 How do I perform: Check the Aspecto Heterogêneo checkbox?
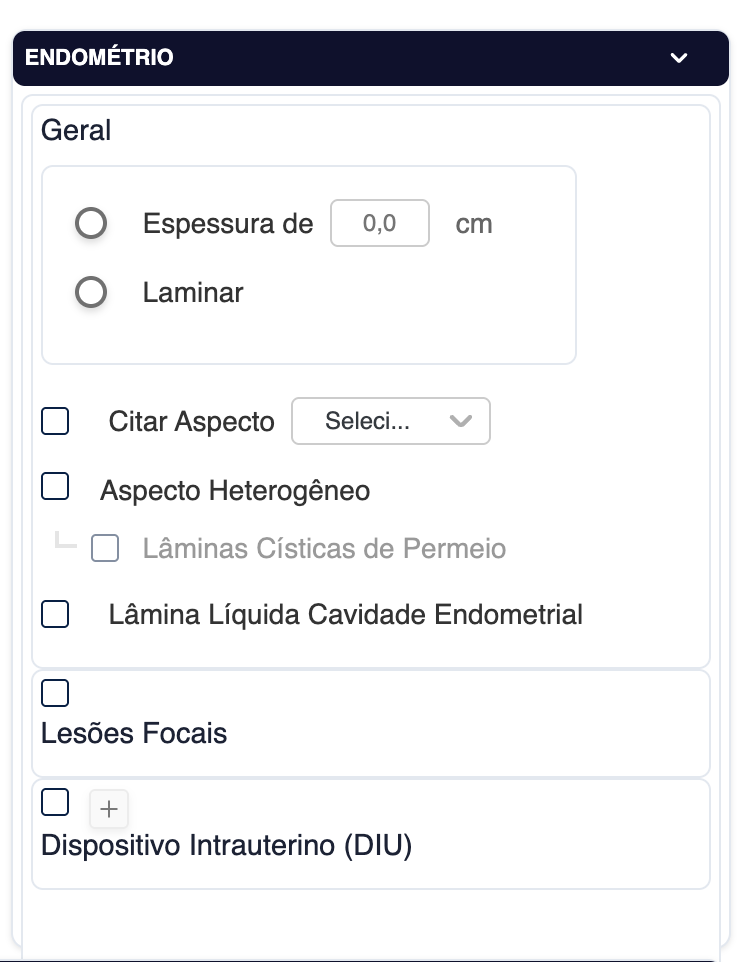55,487
